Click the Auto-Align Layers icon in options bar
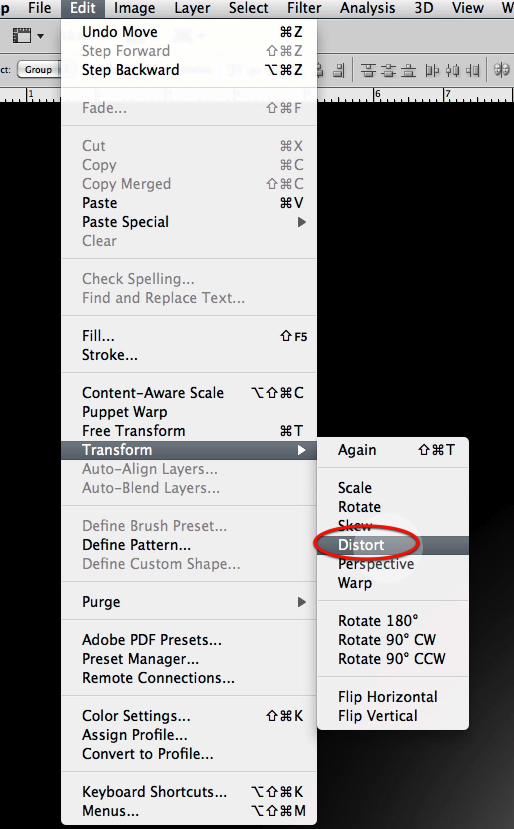Image resolution: width=514 pixels, height=829 pixels. (501, 70)
